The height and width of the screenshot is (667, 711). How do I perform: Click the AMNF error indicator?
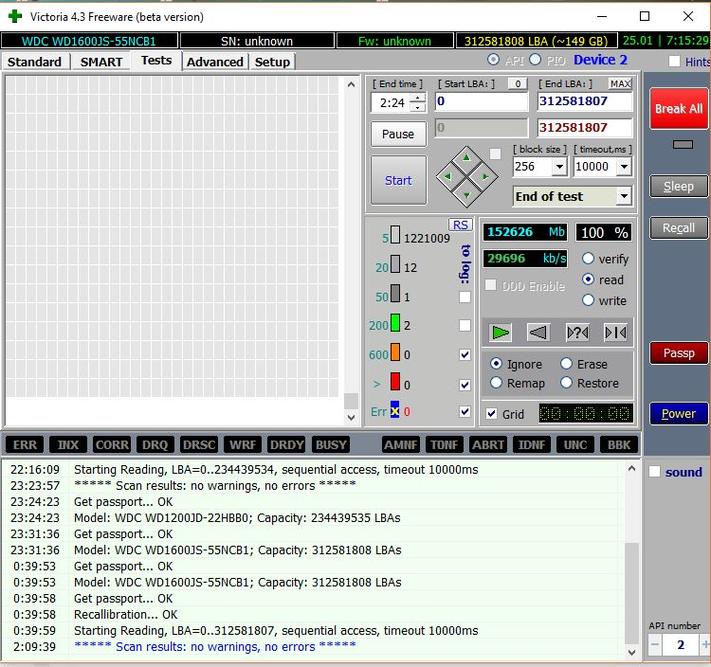pyautogui.click(x=401, y=445)
